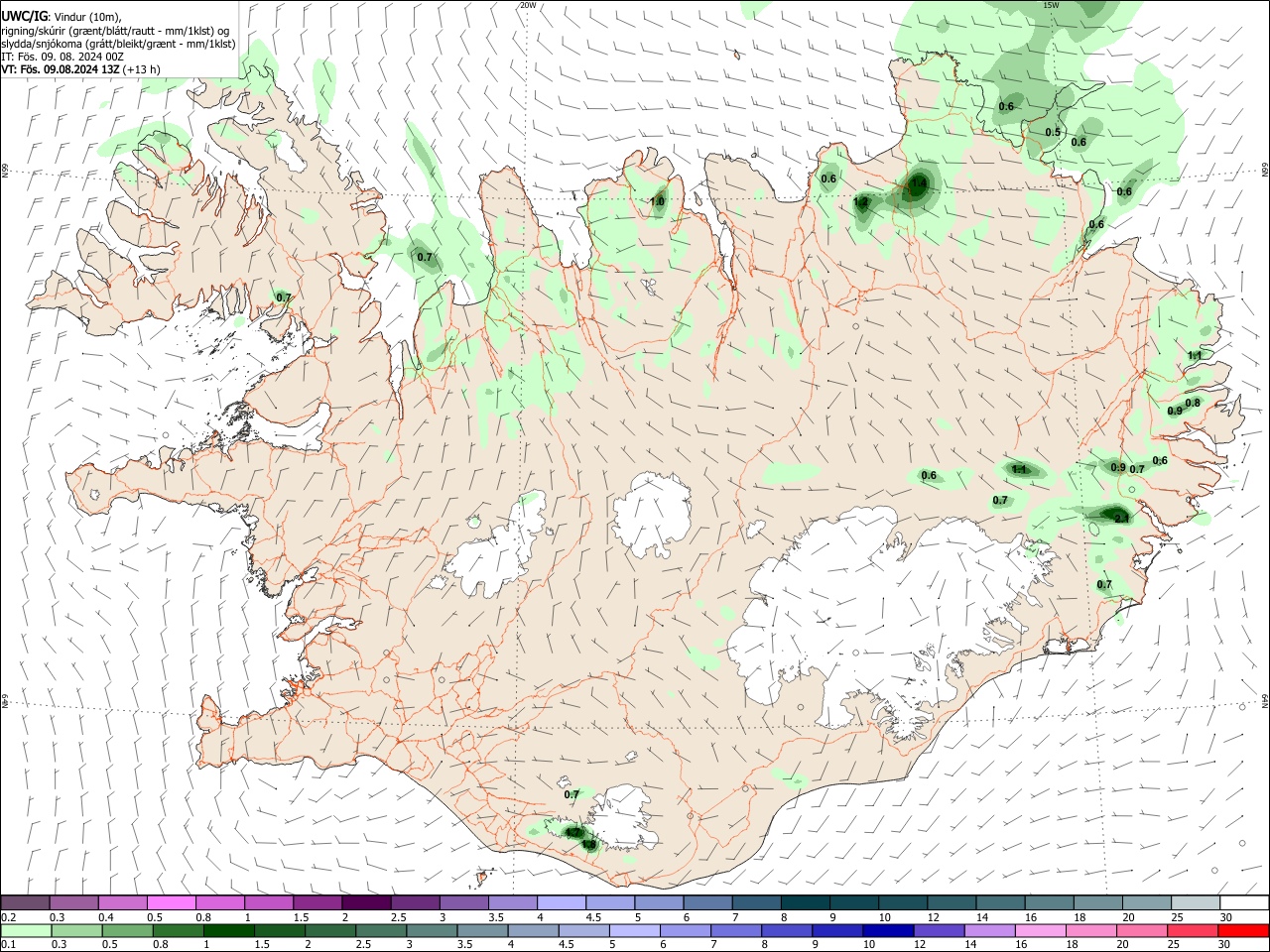Pick the red 25 swatch in lower legend row

[1192, 931]
